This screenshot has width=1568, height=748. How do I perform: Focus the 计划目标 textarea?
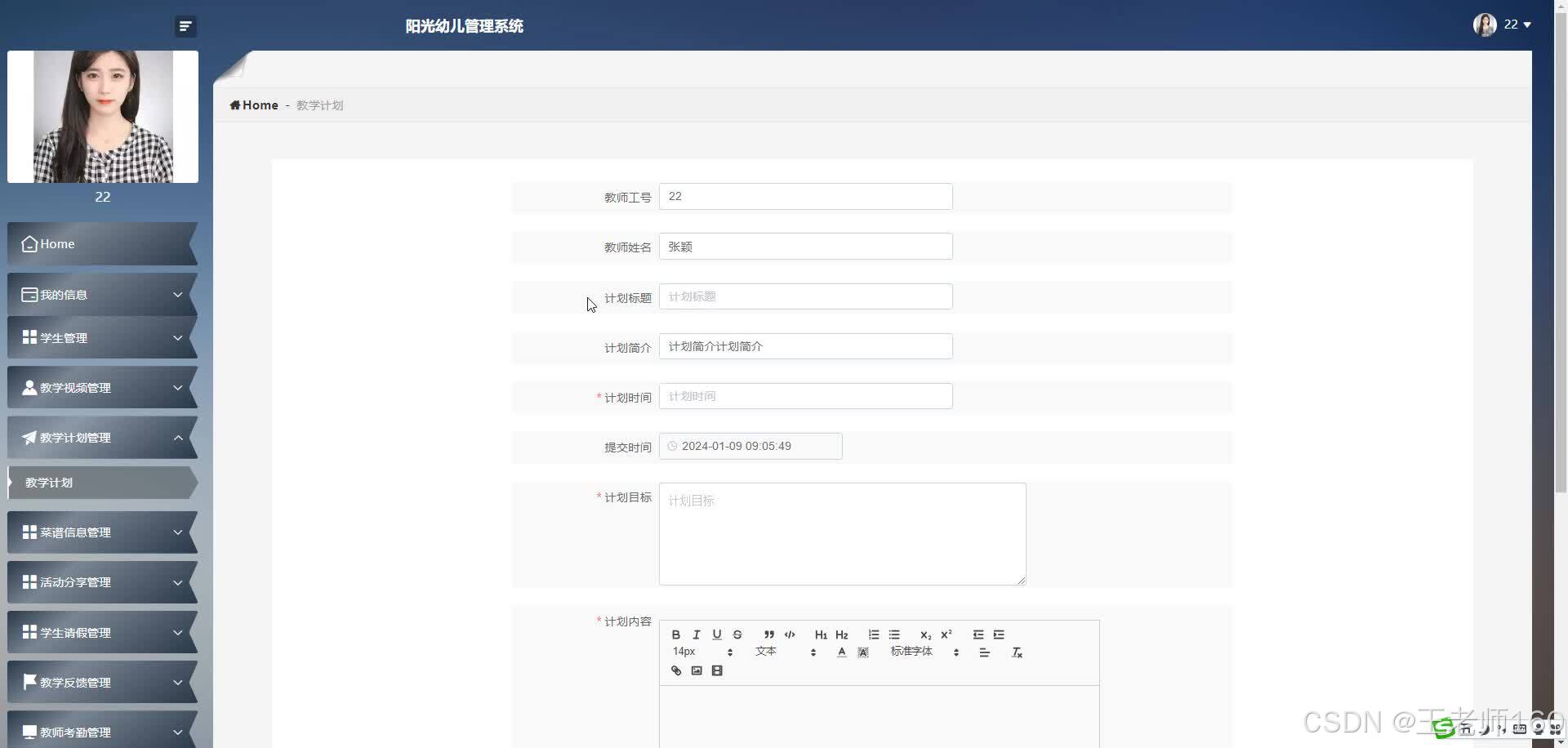(x=842, y=534)
